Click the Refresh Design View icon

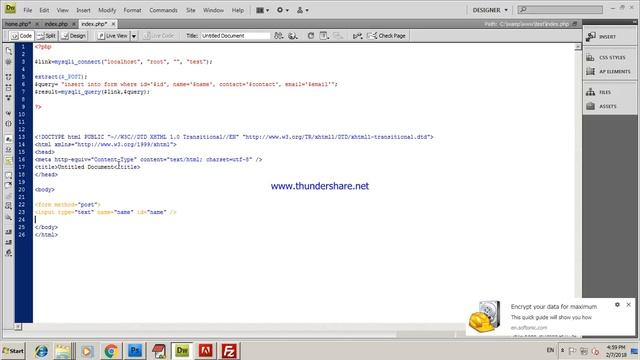coord(311,36)
